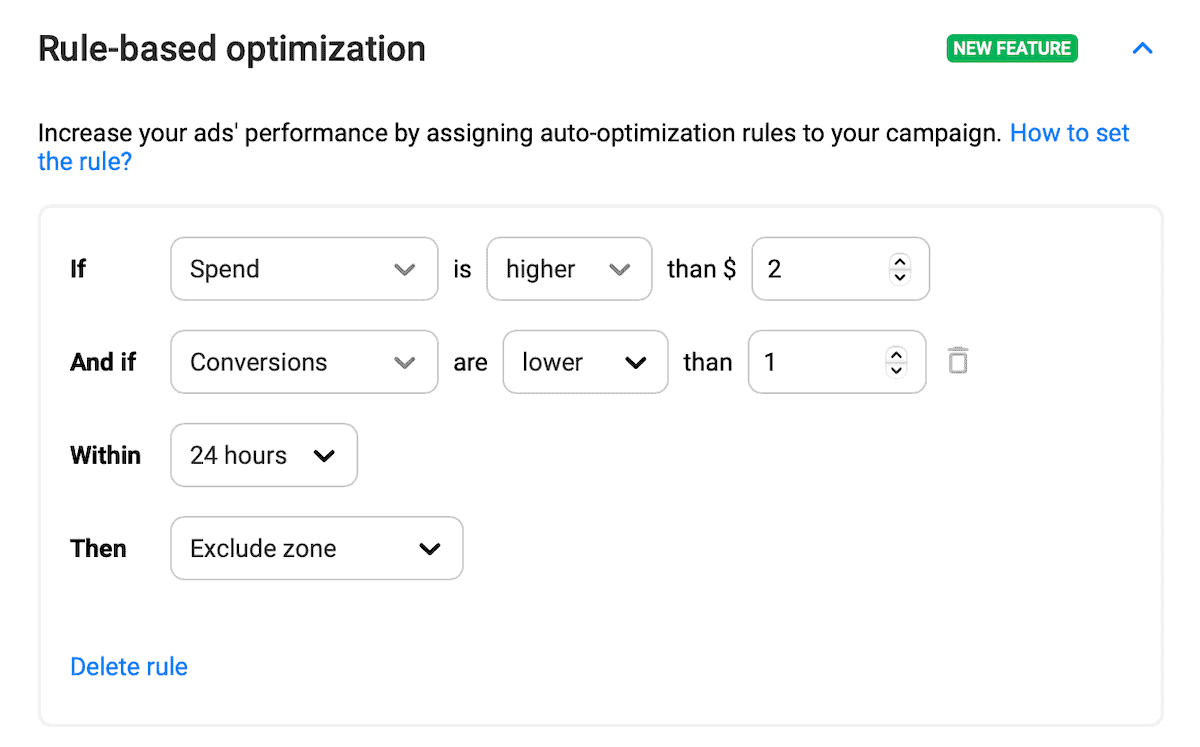Select the Spend dollar amount input field
1200x747 pixels.
[820, 268]
